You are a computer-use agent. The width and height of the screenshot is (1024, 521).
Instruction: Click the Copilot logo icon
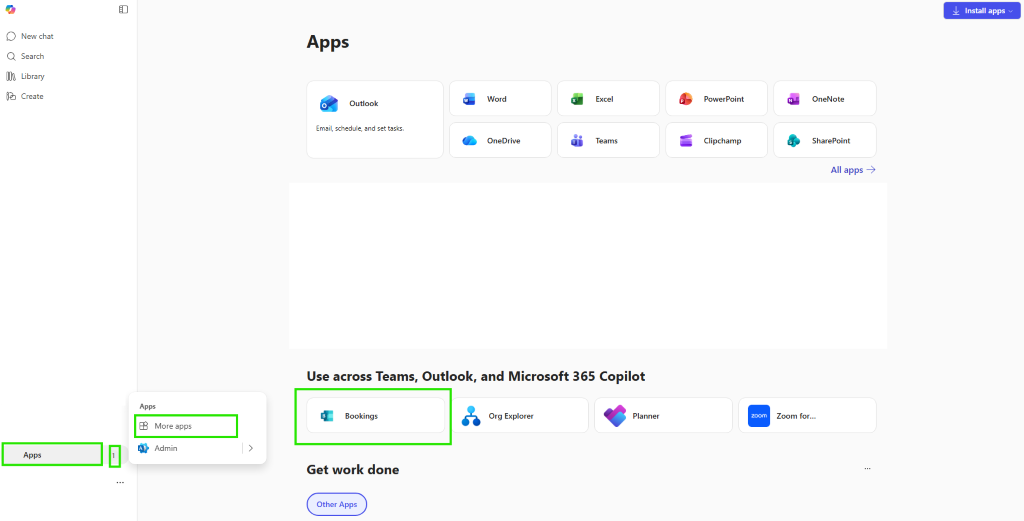coord(10,10)
